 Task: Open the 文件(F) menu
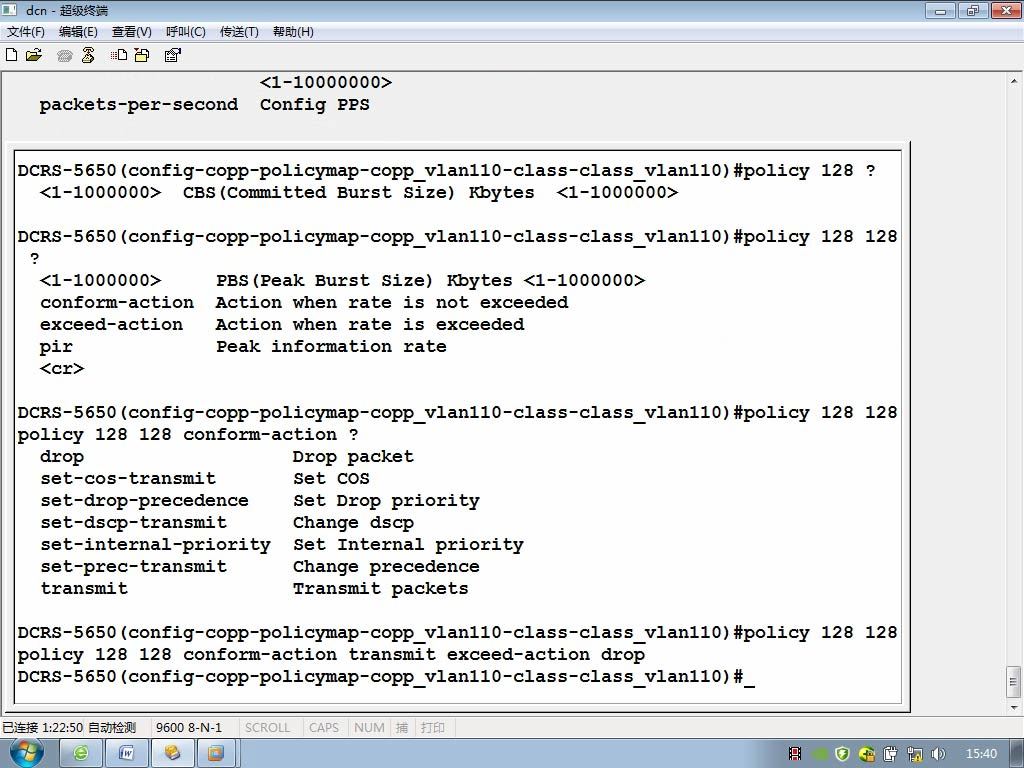click(25, 32)
